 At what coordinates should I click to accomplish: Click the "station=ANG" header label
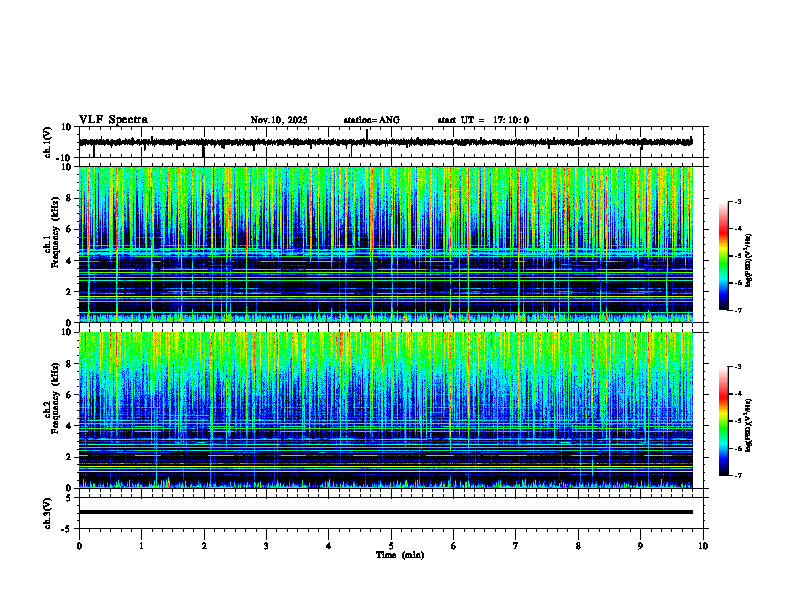(372, 120)
